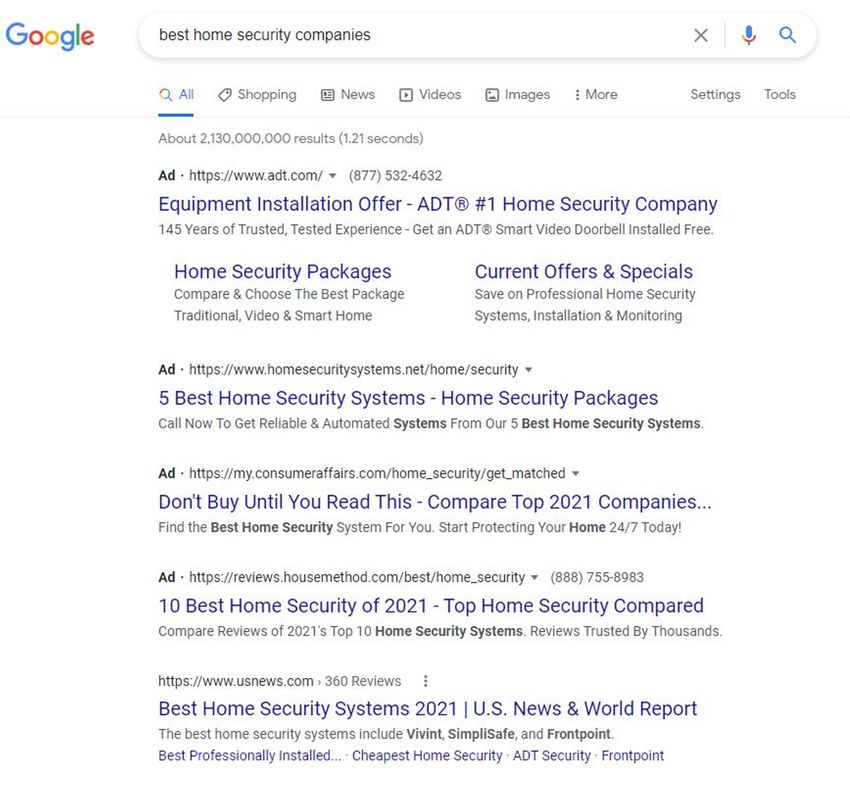
Task: Clear the search query with the X icon
Action: pyautogui.click(x=700, y=35)
